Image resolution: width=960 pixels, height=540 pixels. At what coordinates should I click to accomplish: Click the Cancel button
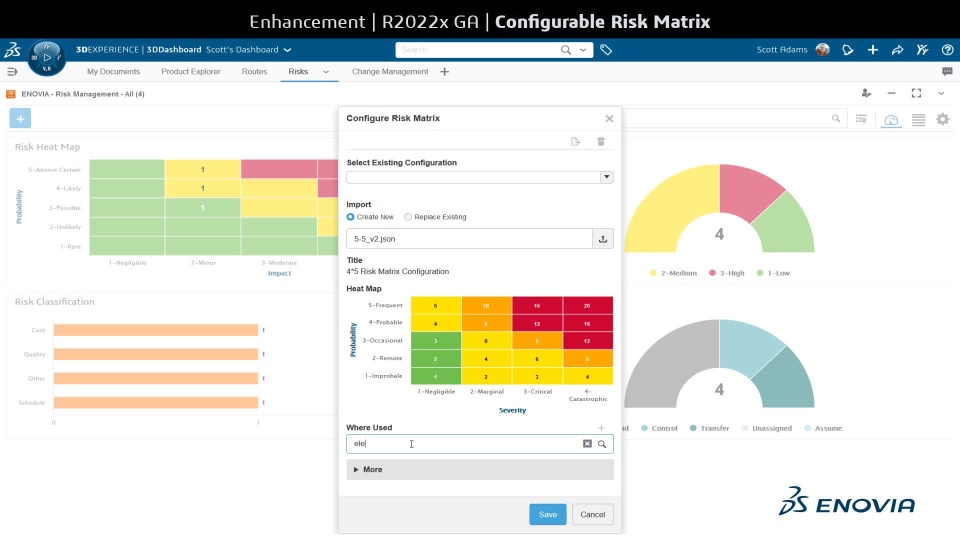(x=593, y=514)
